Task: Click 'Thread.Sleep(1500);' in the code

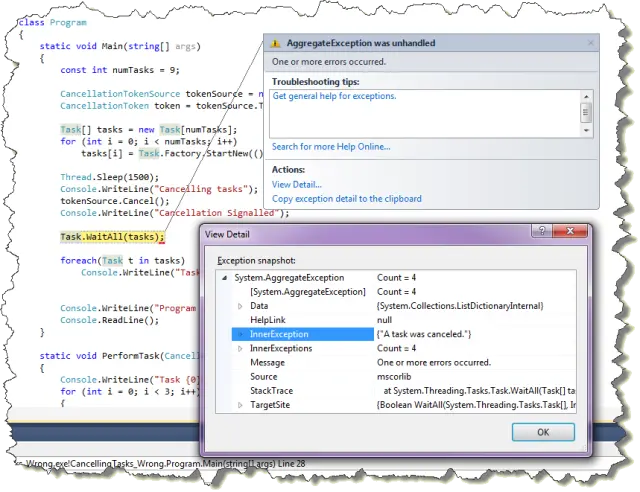Action: [x=109, y=177]
